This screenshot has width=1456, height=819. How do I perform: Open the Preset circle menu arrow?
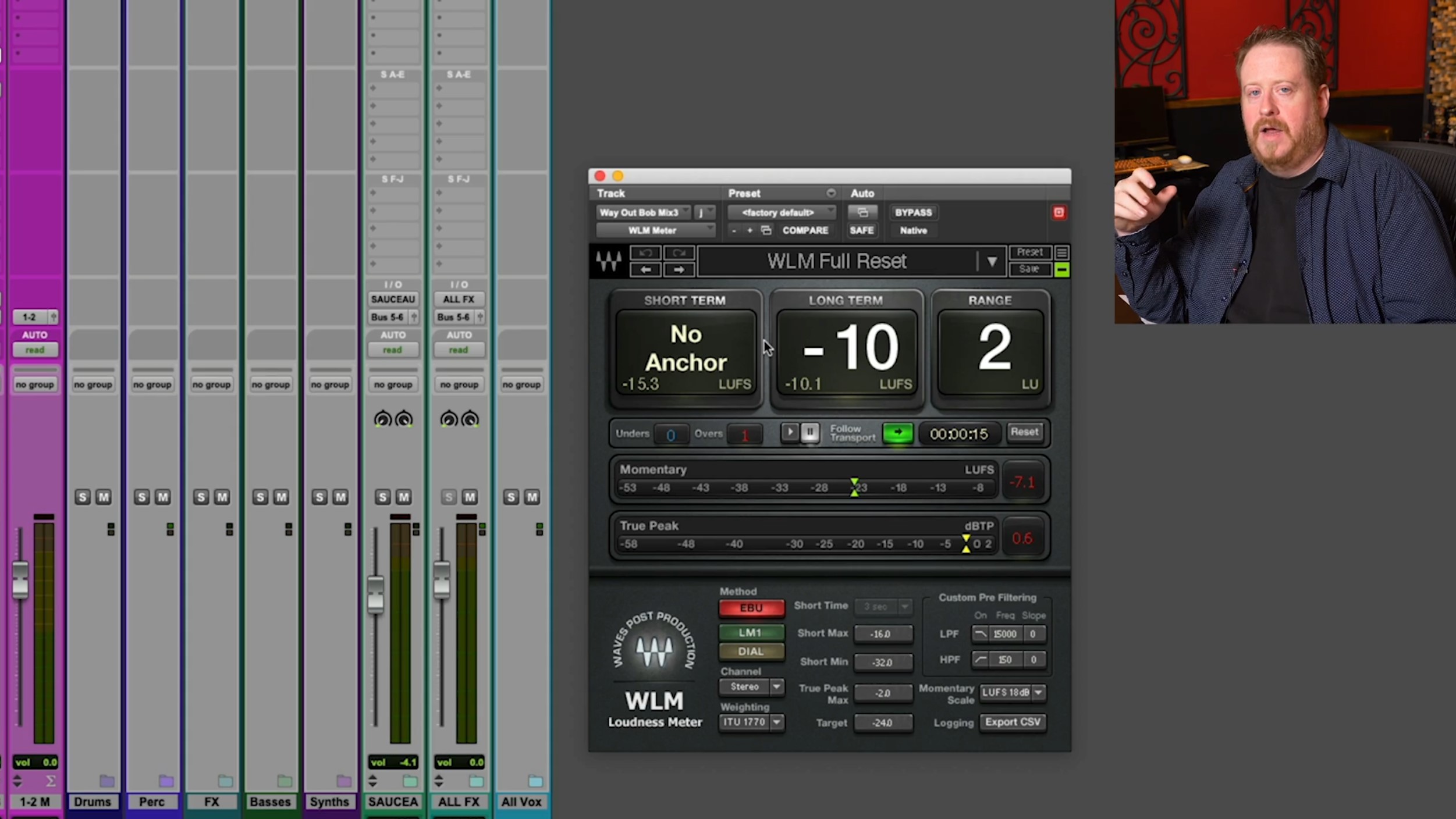click(831, 193)
